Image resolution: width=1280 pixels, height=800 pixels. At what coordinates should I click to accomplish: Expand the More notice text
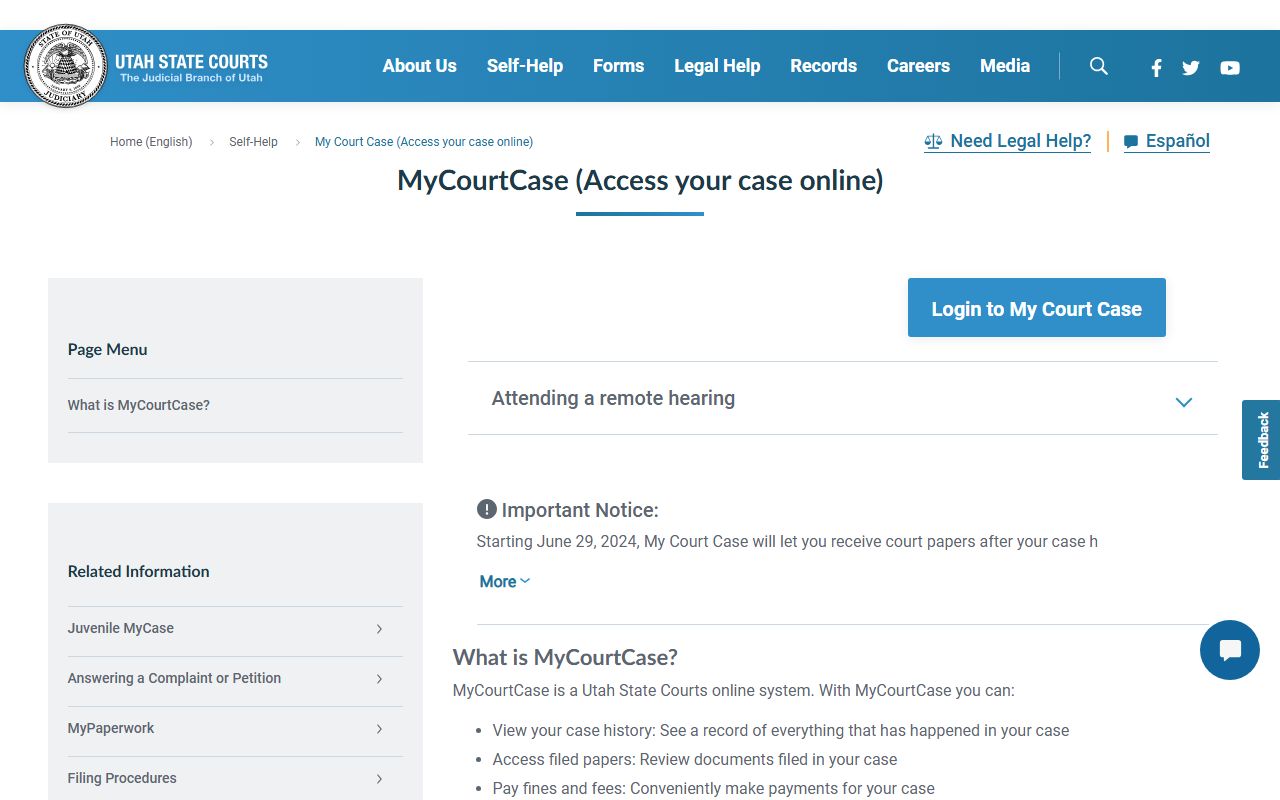point(505,581)
